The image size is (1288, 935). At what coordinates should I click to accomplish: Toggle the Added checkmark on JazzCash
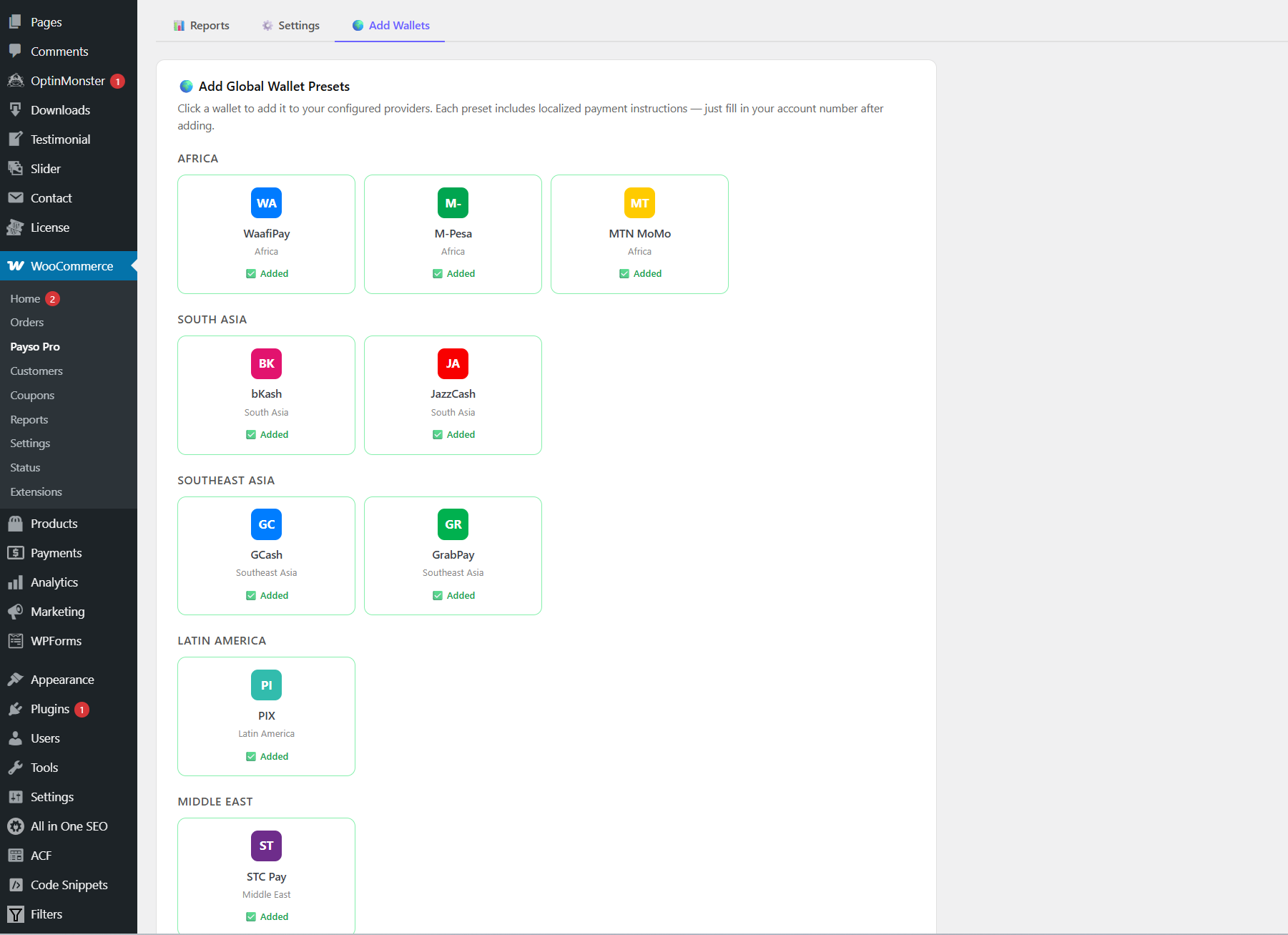pos(437,434)
